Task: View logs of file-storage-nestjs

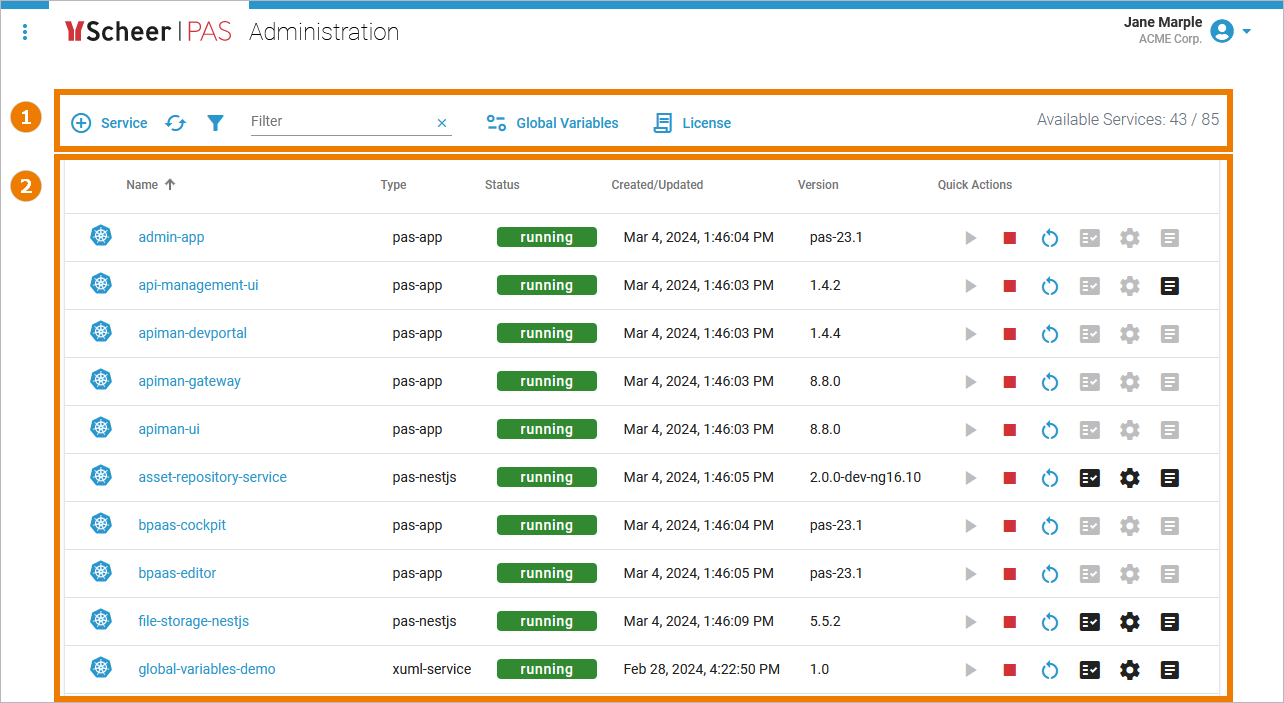Action: click(1169, 621)
